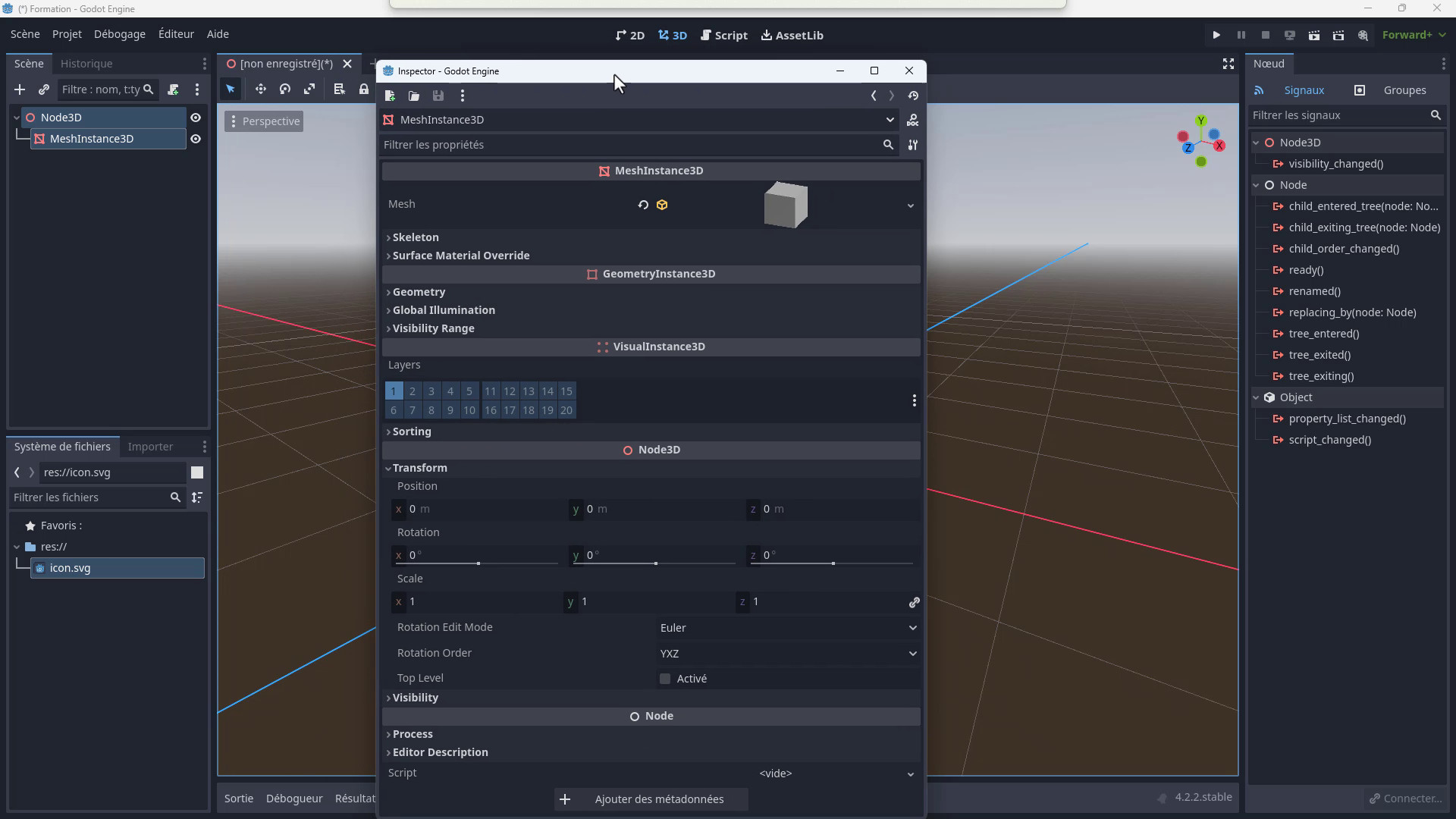
Task: Toggle the scale link lock icon
Action: (x=914, y=602)
